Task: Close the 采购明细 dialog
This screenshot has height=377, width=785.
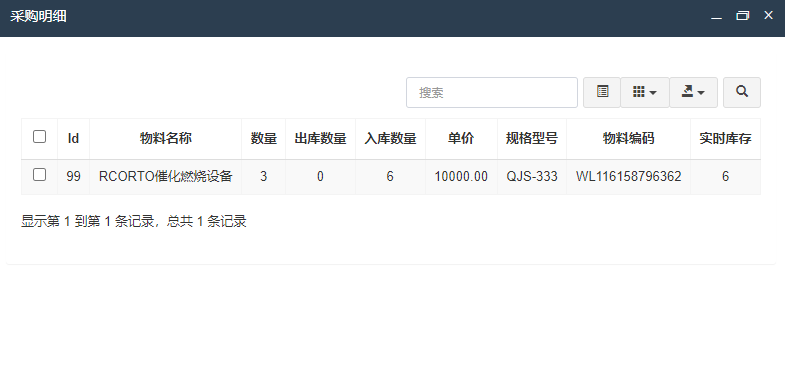Action: pyautogui.click(x=768, y=16)
